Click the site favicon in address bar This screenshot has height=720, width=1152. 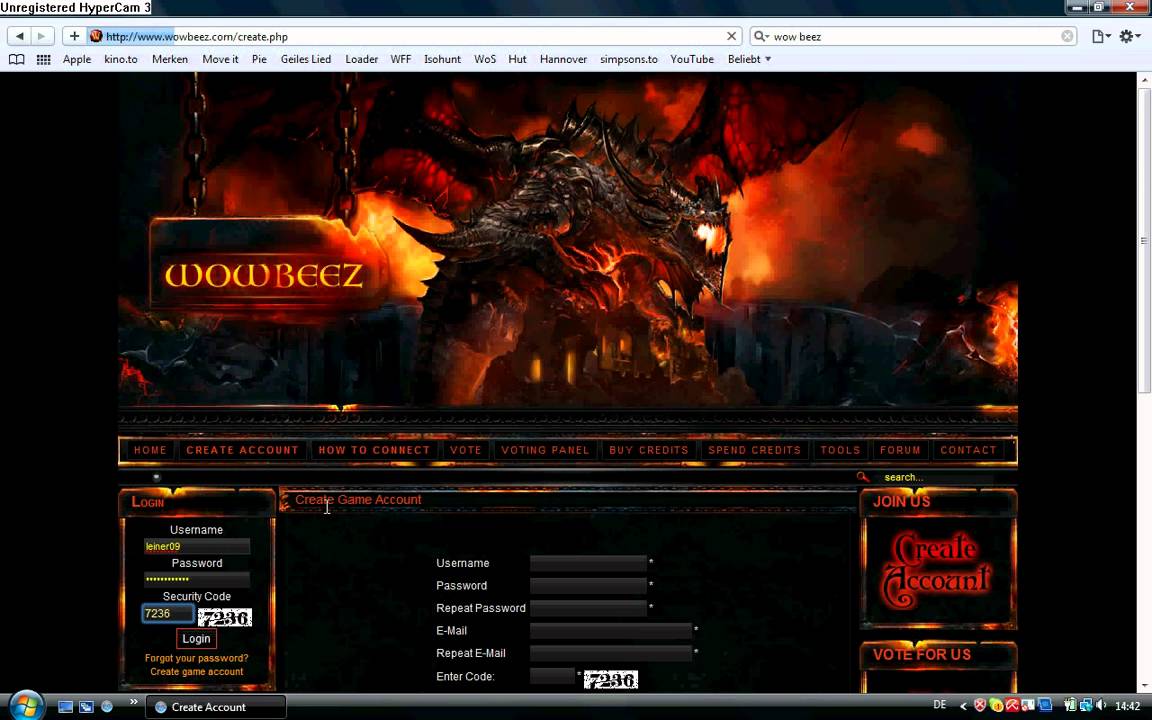click(96, 36)
